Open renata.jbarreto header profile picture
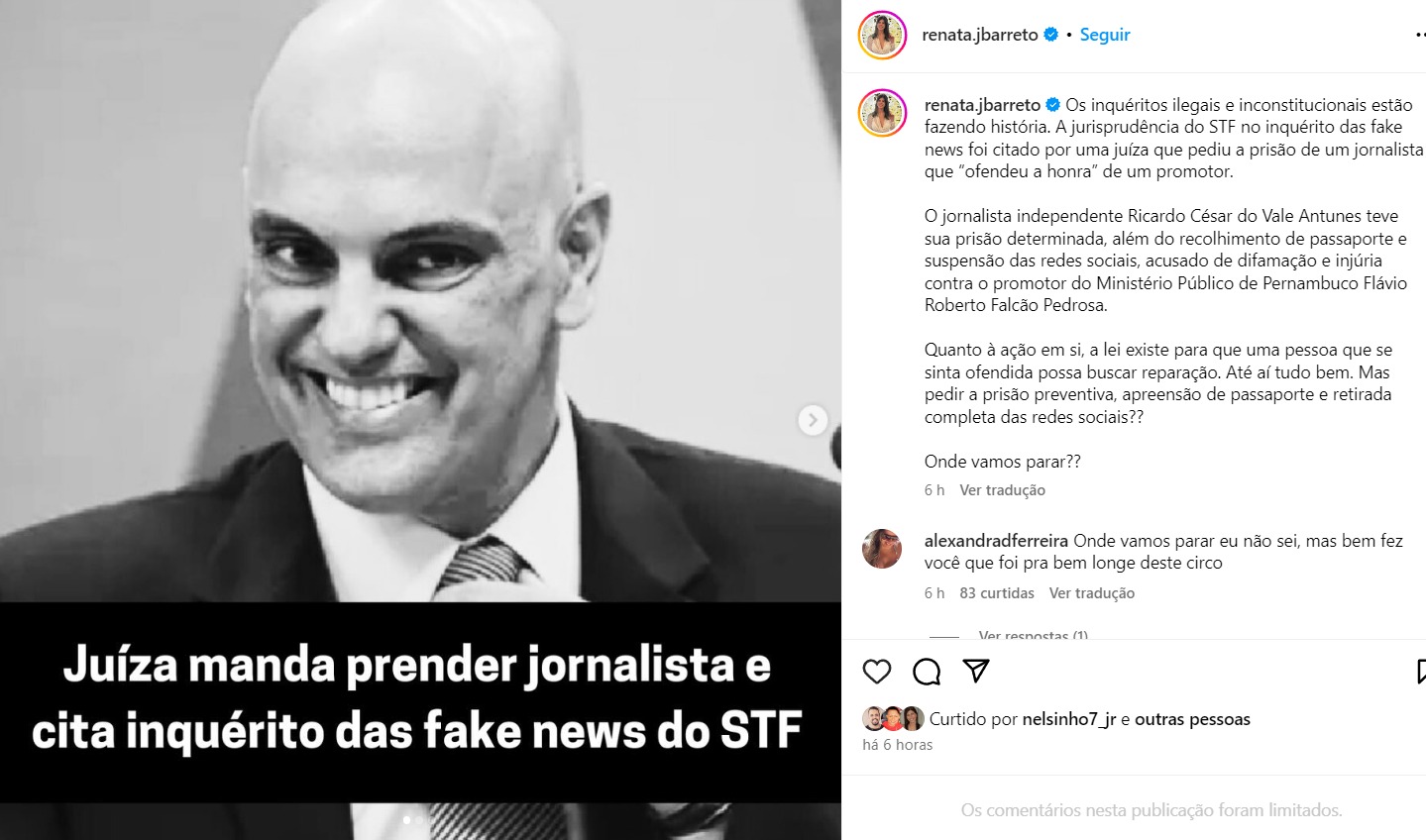 [882, 35]
